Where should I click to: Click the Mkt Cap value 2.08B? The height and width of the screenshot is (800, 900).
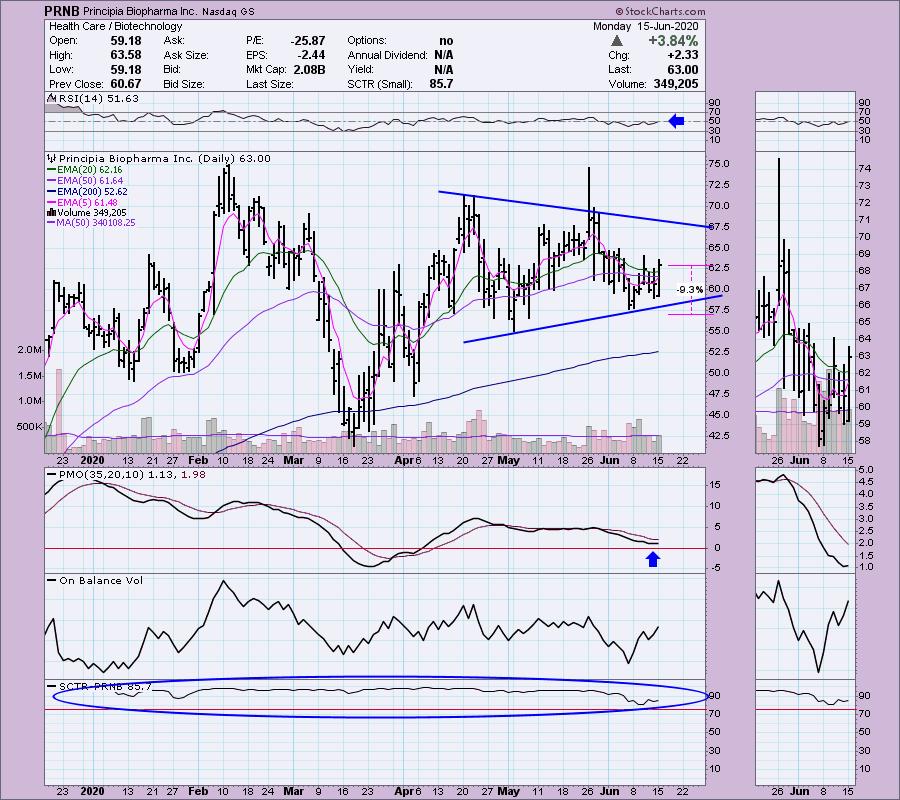(x=310, y=69)
